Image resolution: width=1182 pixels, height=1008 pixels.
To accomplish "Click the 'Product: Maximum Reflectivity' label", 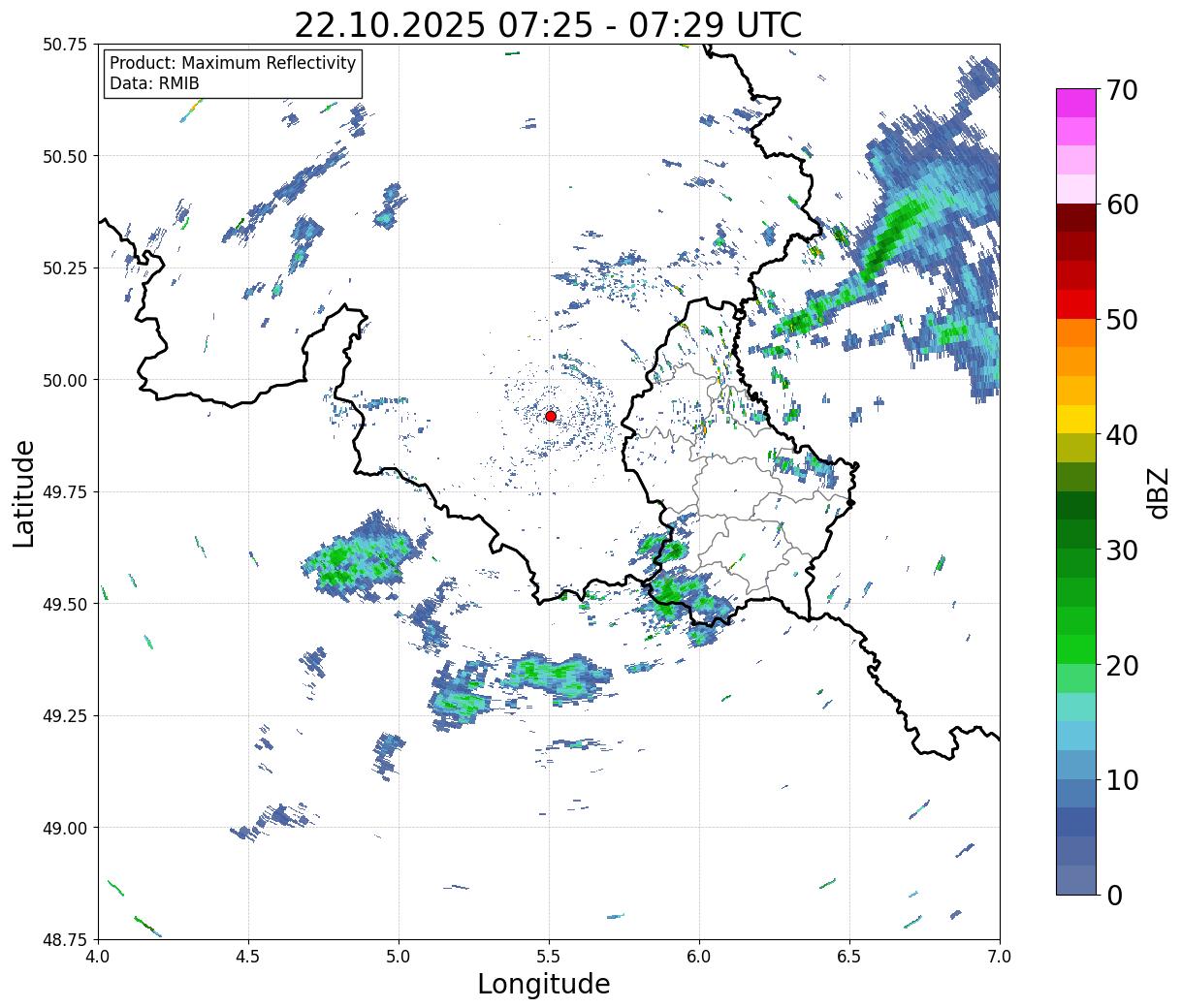I will tap(233, 63).
